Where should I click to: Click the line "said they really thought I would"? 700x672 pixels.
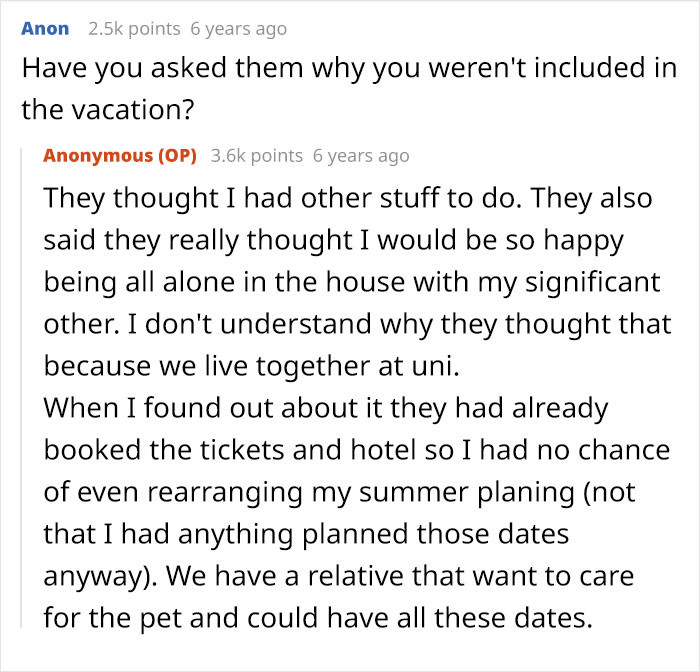click(333, 240)
